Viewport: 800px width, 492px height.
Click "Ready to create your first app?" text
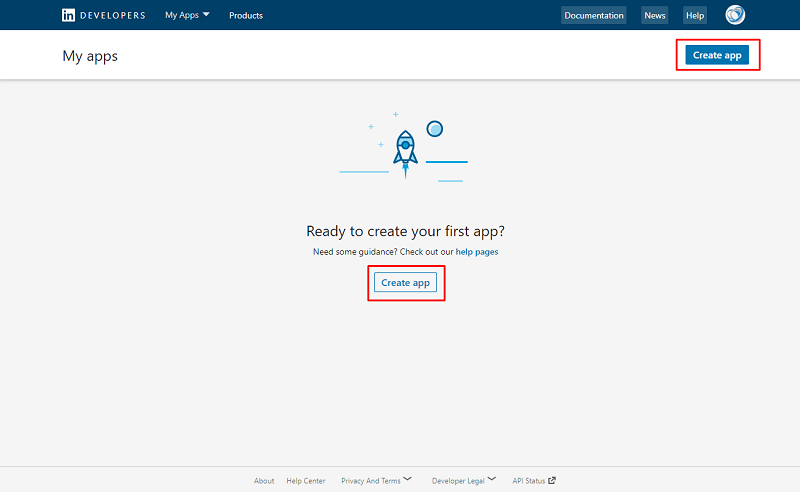(405, 231)
